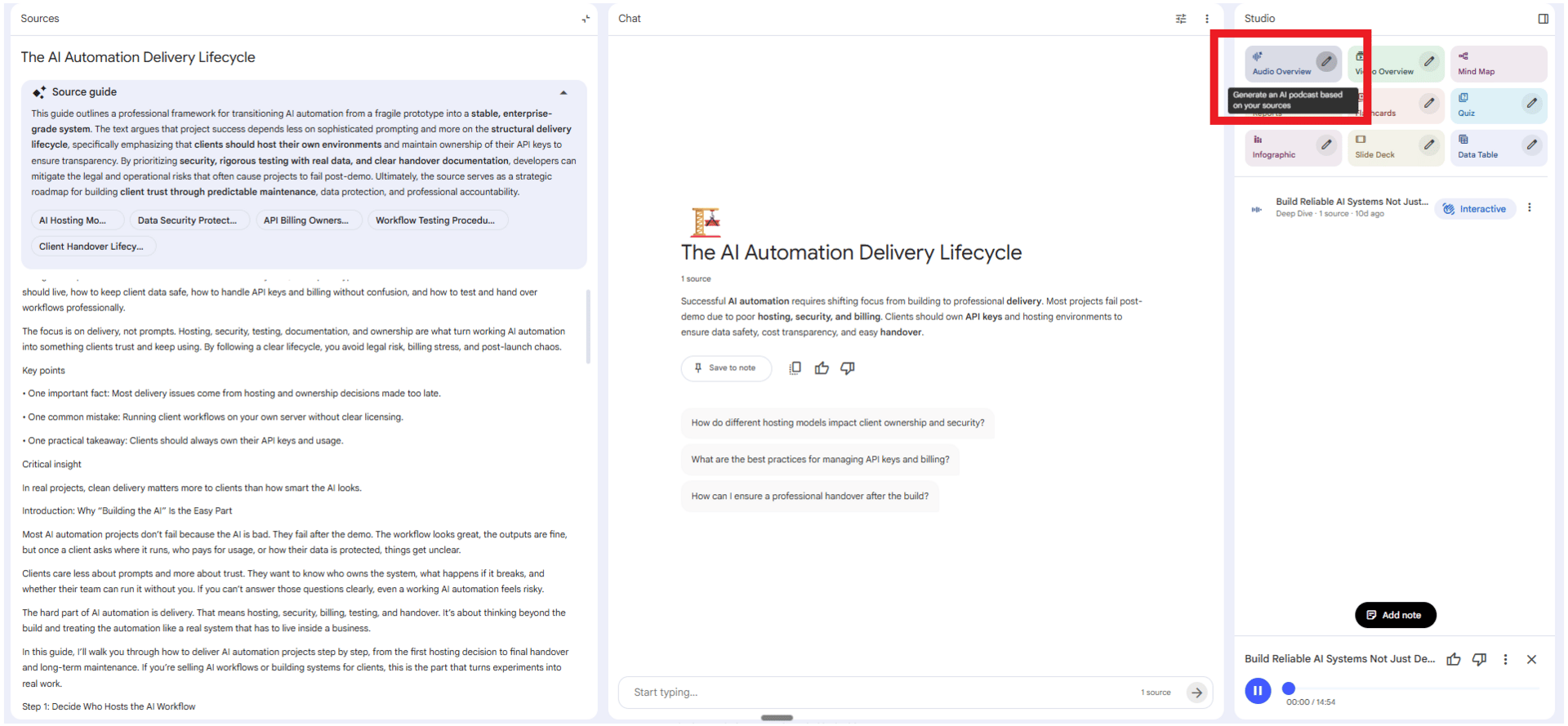Ask how hosting models impact client ownership
Screen dimensions: 1568x726
[x=837, y=423]
